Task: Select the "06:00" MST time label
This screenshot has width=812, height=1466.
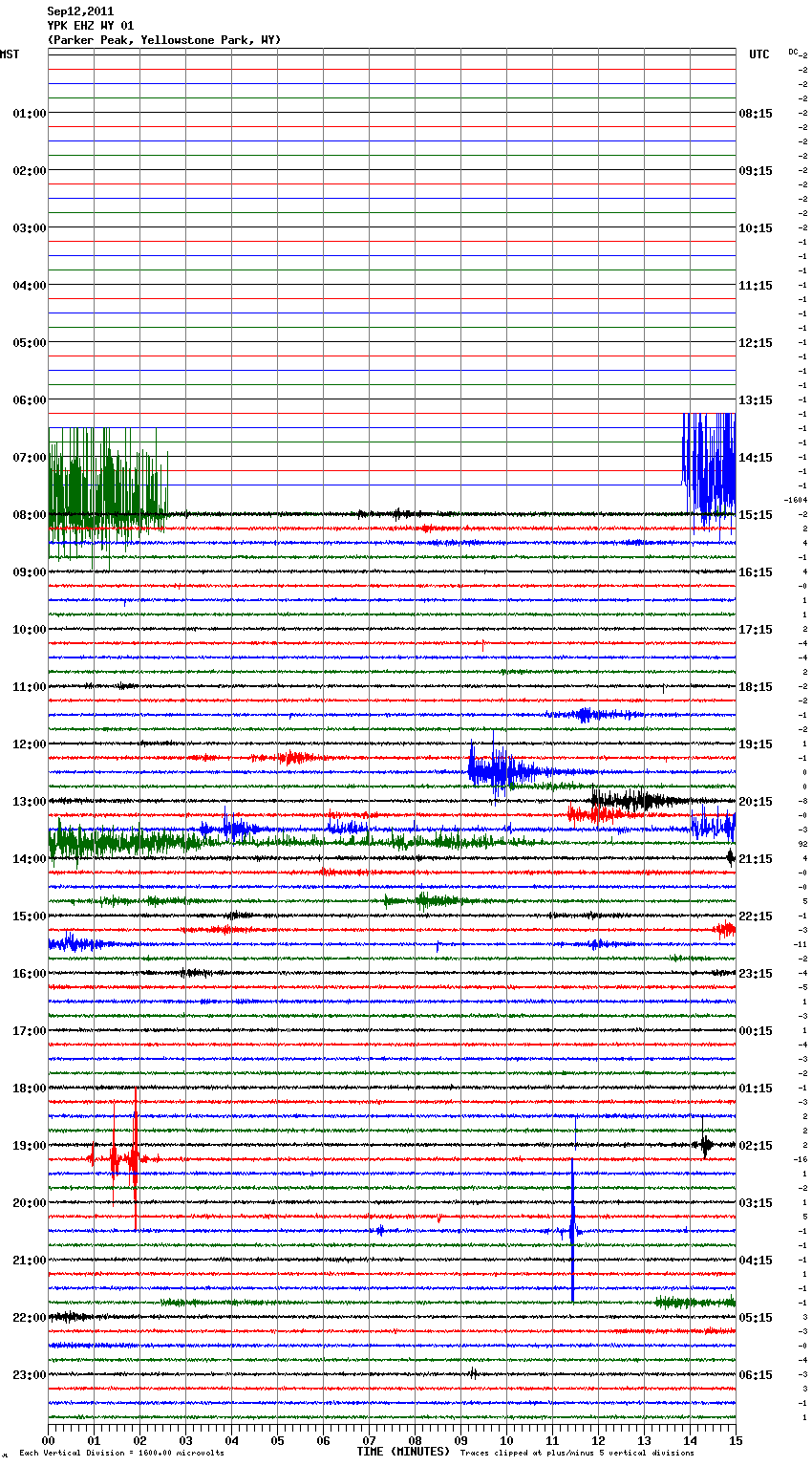Action: click(x=30, y=400)
